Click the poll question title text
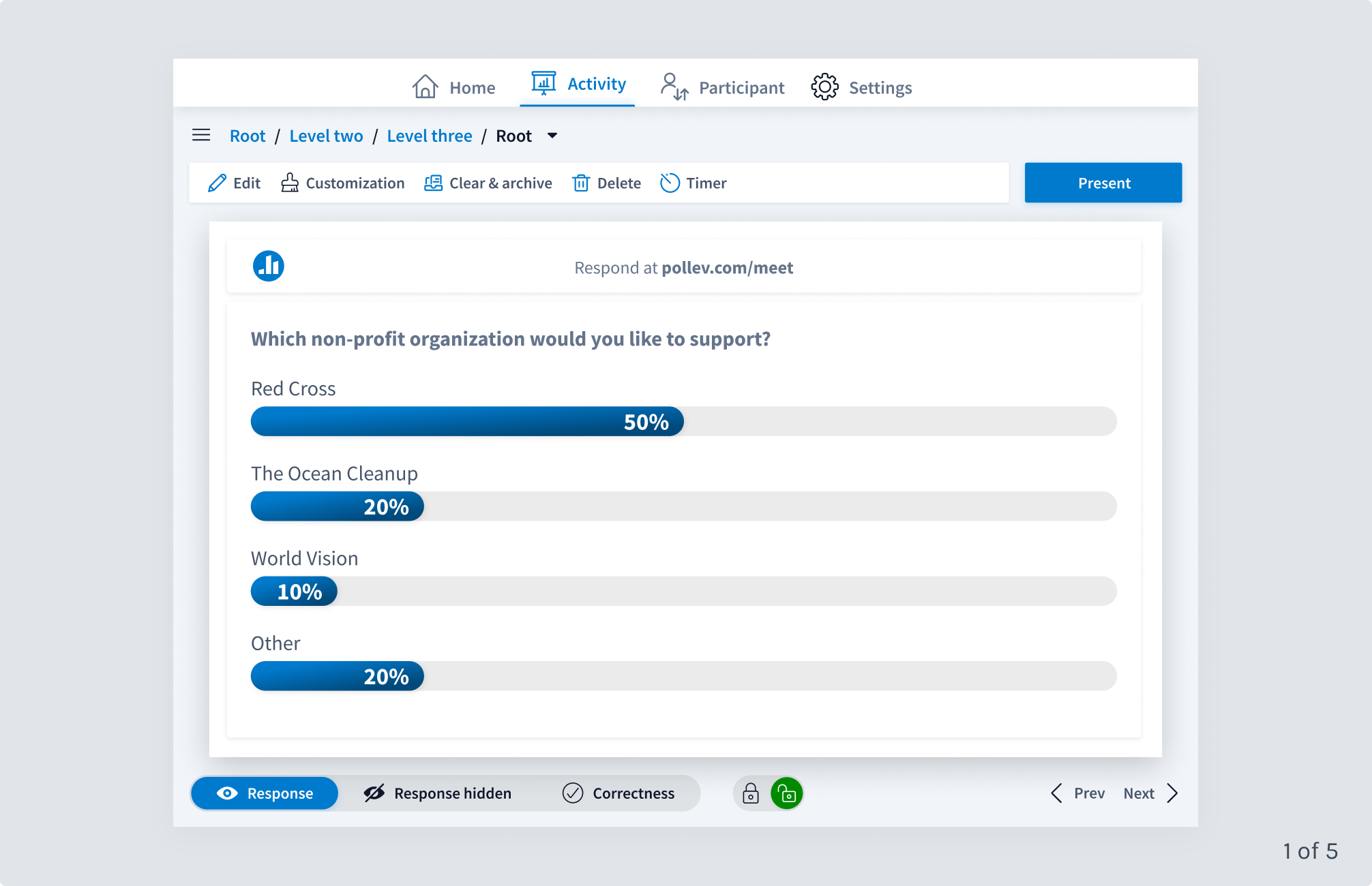 pos(510,339)
